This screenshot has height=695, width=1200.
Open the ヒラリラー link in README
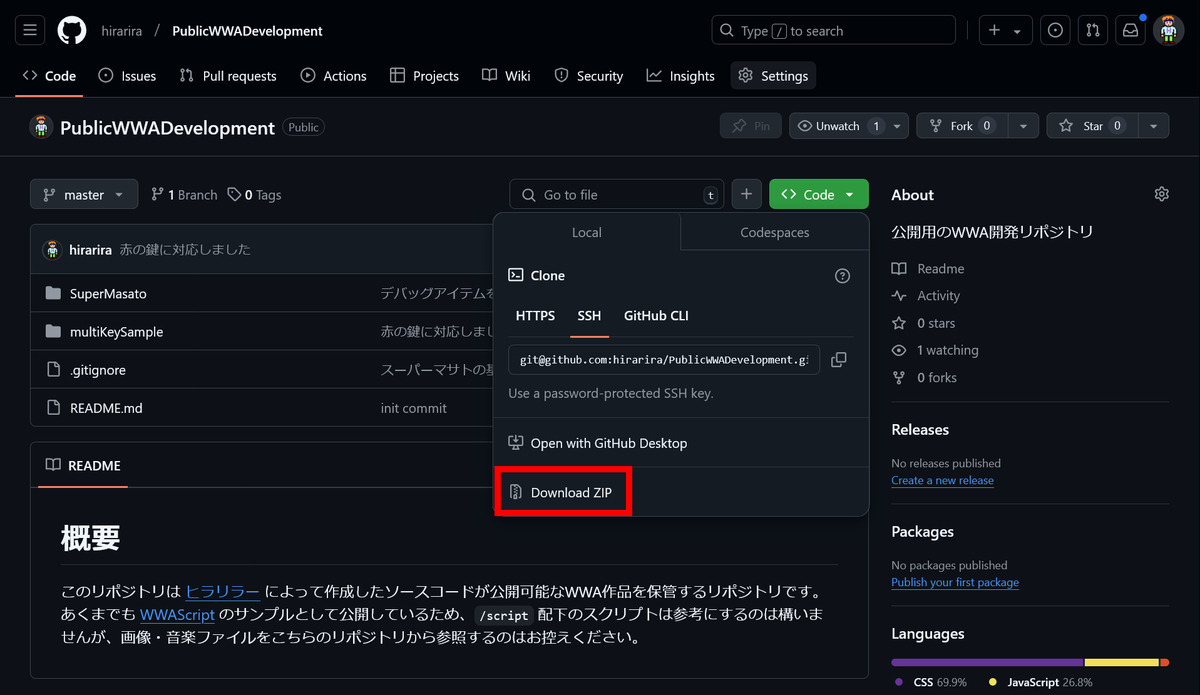pos(222,592)
